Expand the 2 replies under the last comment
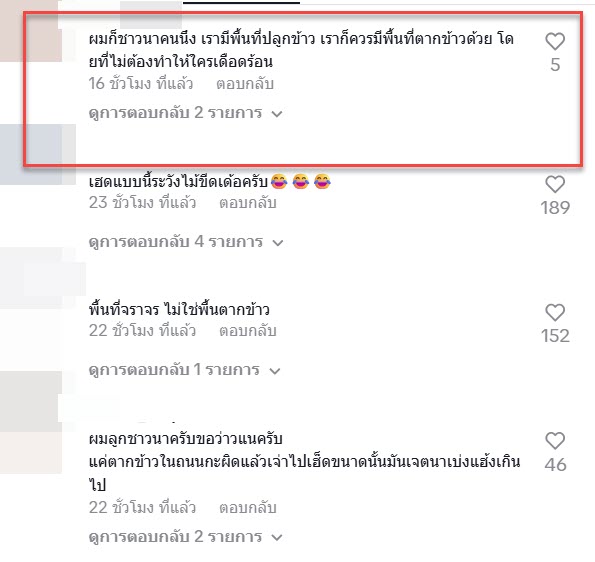 [186, 537]
